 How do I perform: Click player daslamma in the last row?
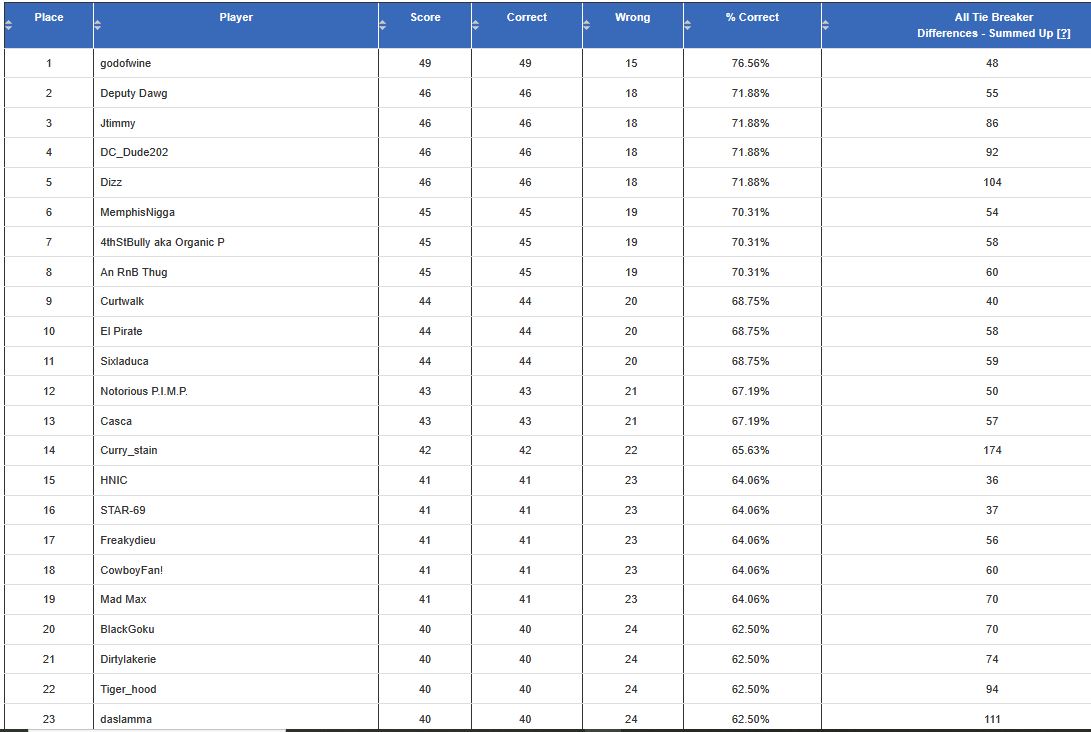click(x=126, y=719)
